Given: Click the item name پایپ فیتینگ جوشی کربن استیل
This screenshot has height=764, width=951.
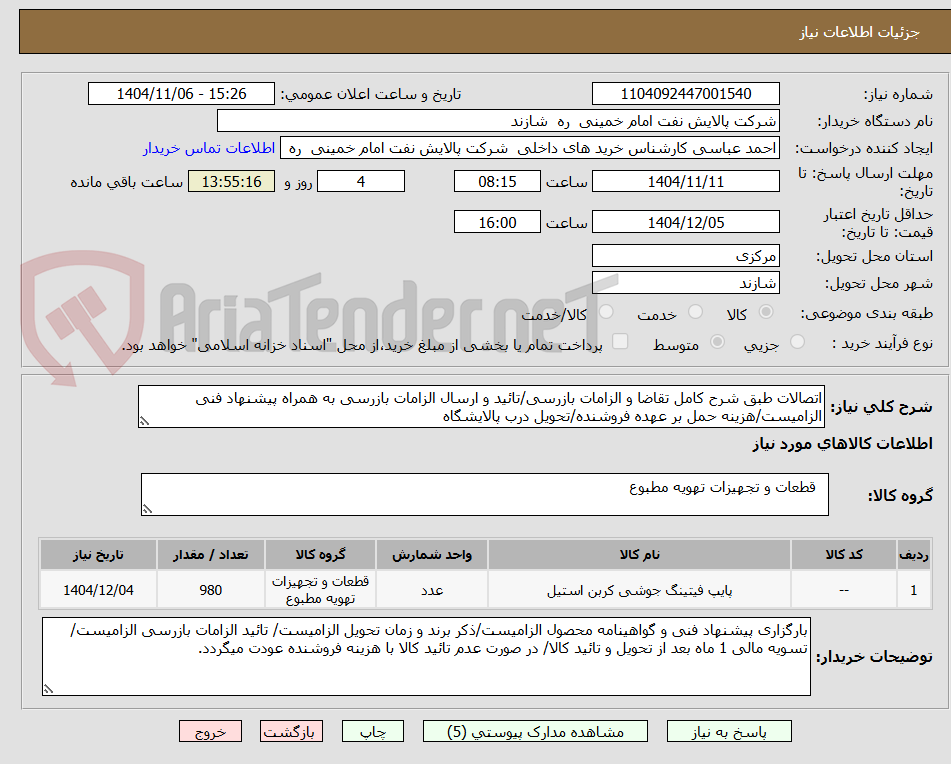Looking at the screenshot, I should [639, 591].
